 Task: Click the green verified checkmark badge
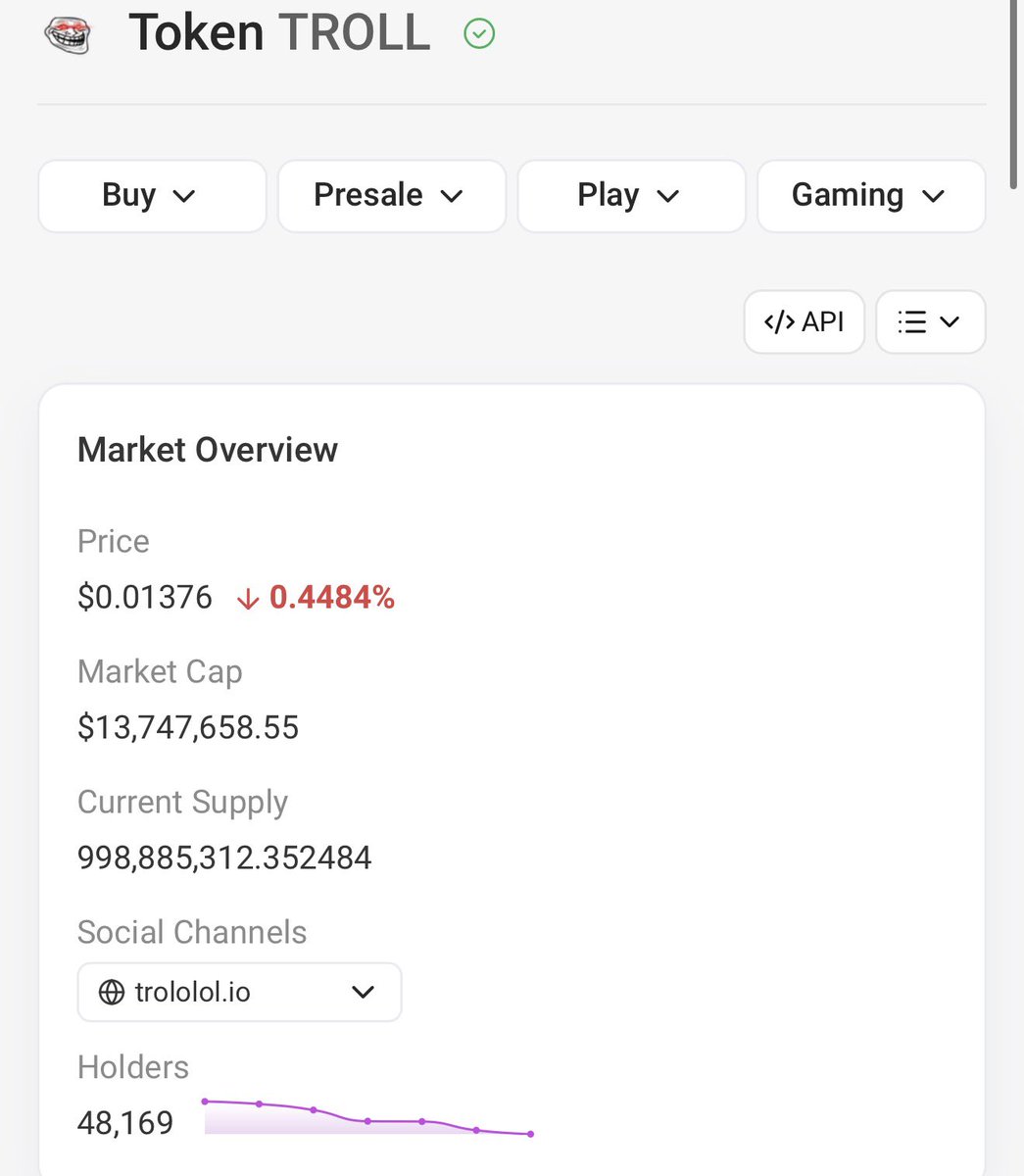coord(479,34)
